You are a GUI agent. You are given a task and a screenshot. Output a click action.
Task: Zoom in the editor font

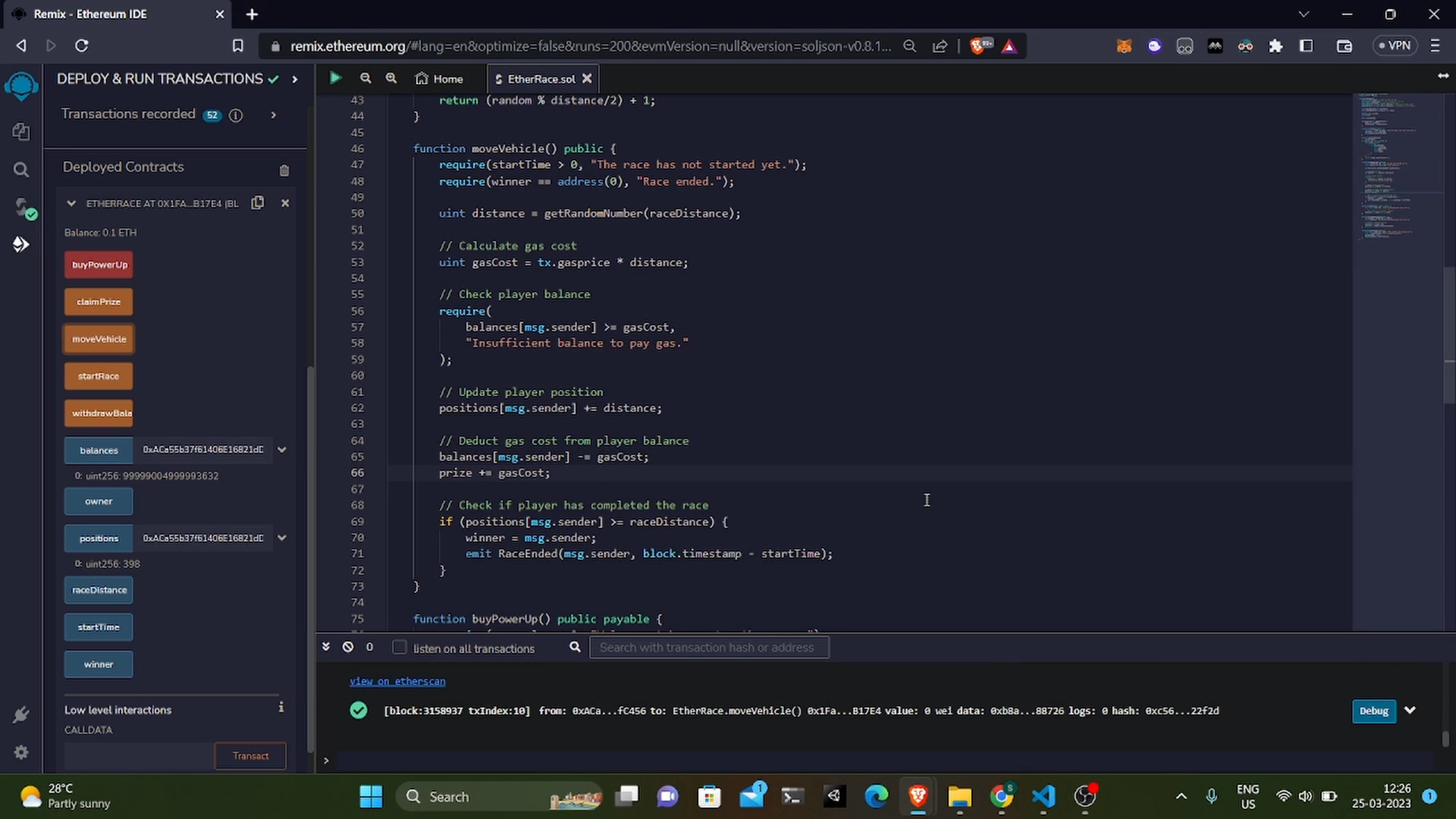coord(391,78)
